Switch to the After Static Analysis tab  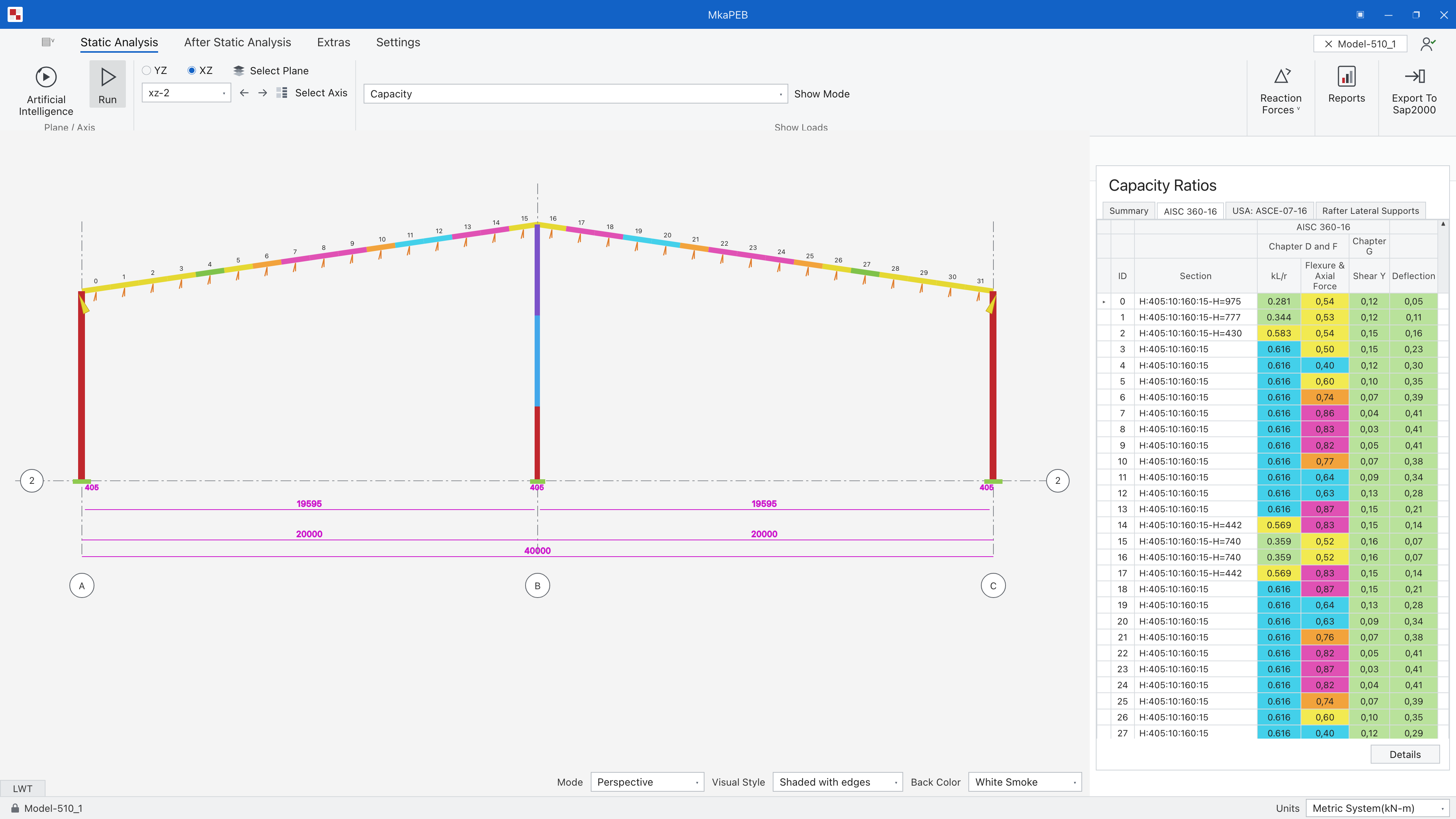pyautogui.click(x=237, y=42)
